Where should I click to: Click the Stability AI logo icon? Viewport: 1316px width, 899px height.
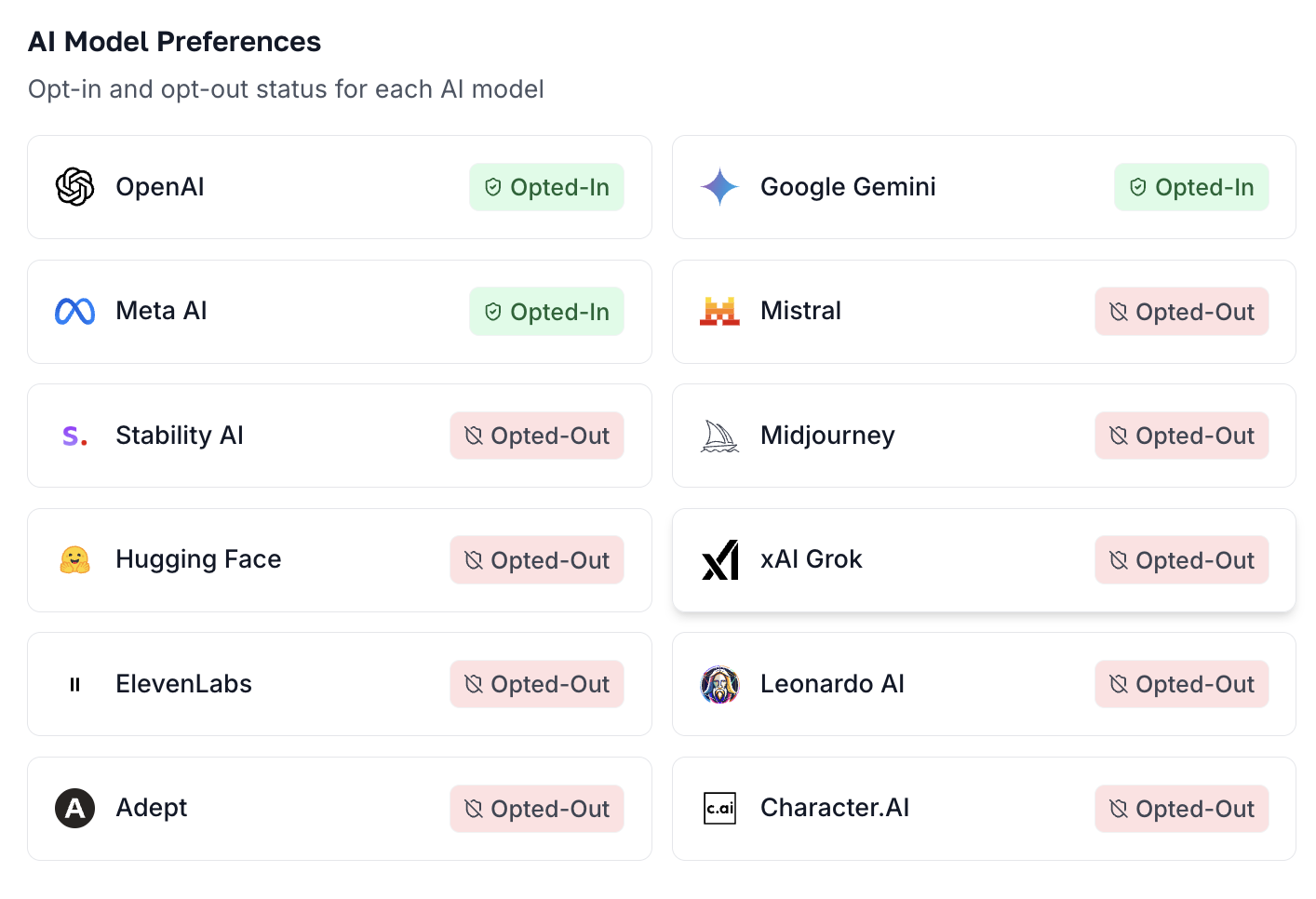pos(74,436)
